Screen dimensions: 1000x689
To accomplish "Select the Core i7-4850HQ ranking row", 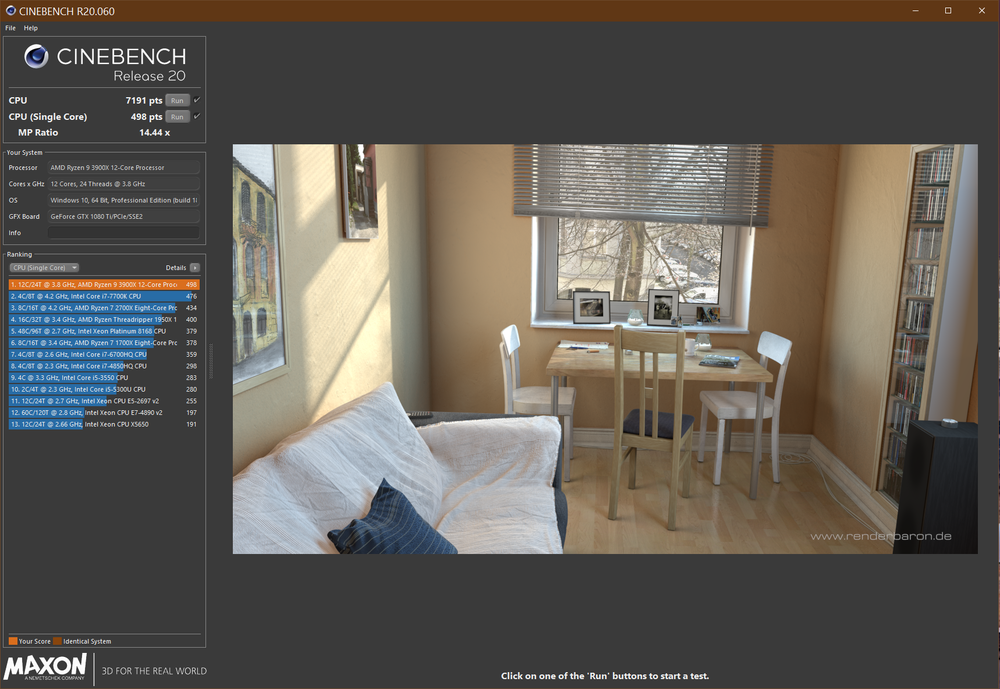I will click(104, 366).
